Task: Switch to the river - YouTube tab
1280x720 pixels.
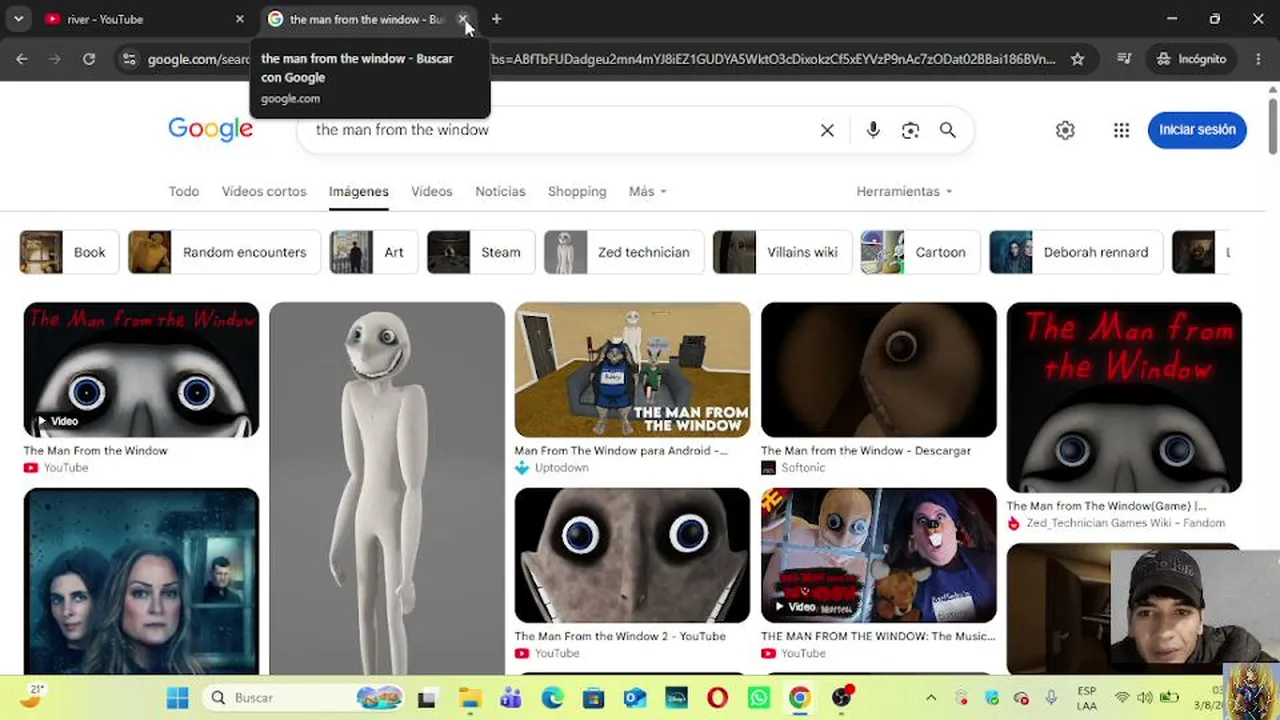Action: click(140, 19)
